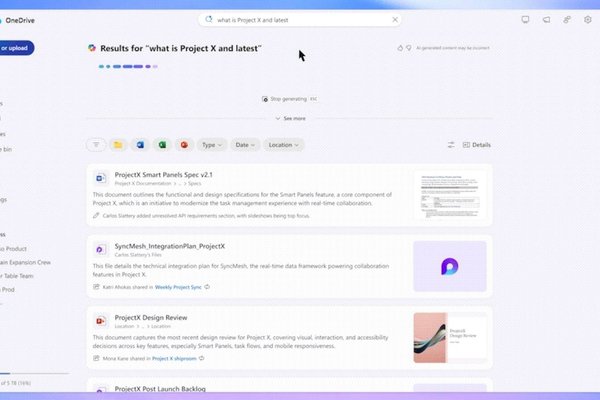600x400 pixels.
Task: Clear the search query with the X button
Action: click(395, 20)
